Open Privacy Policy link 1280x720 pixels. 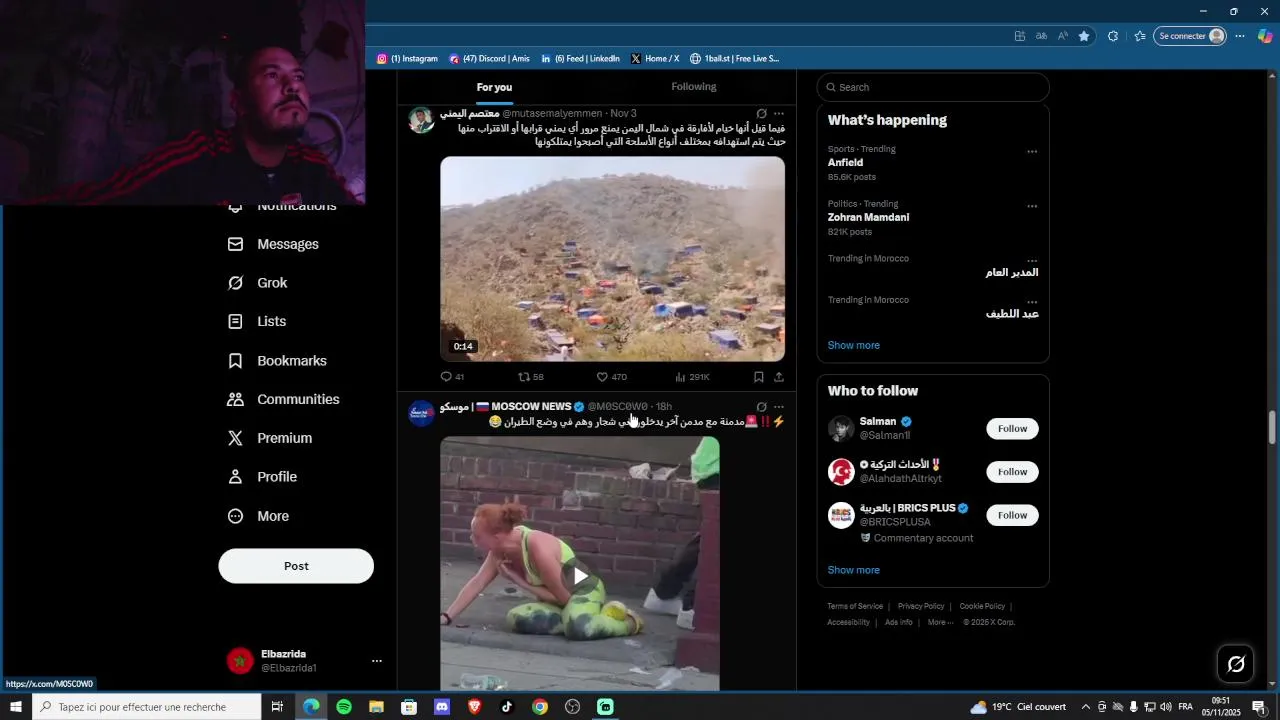coord(921,606)
